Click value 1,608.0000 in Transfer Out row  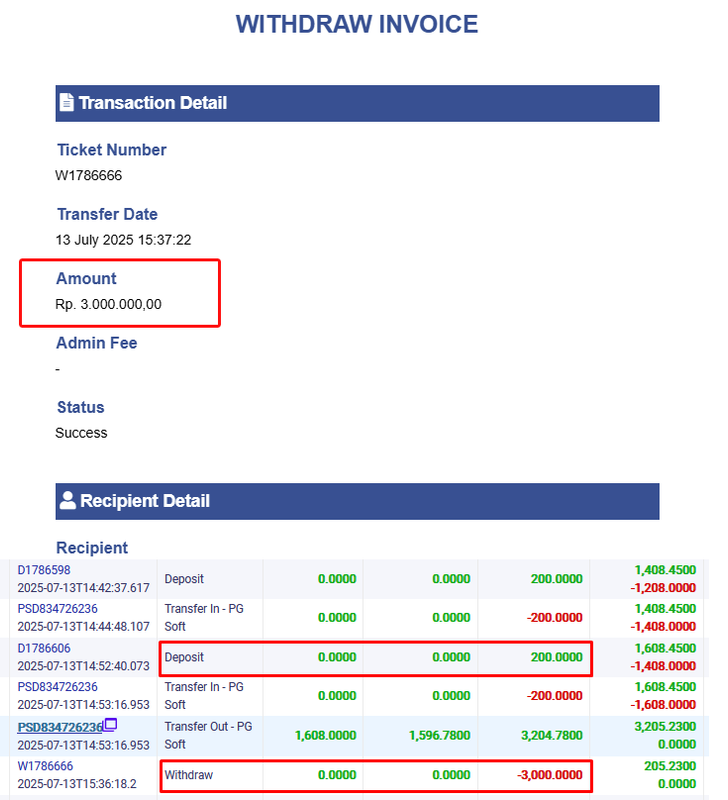click(x=325, y=735)
